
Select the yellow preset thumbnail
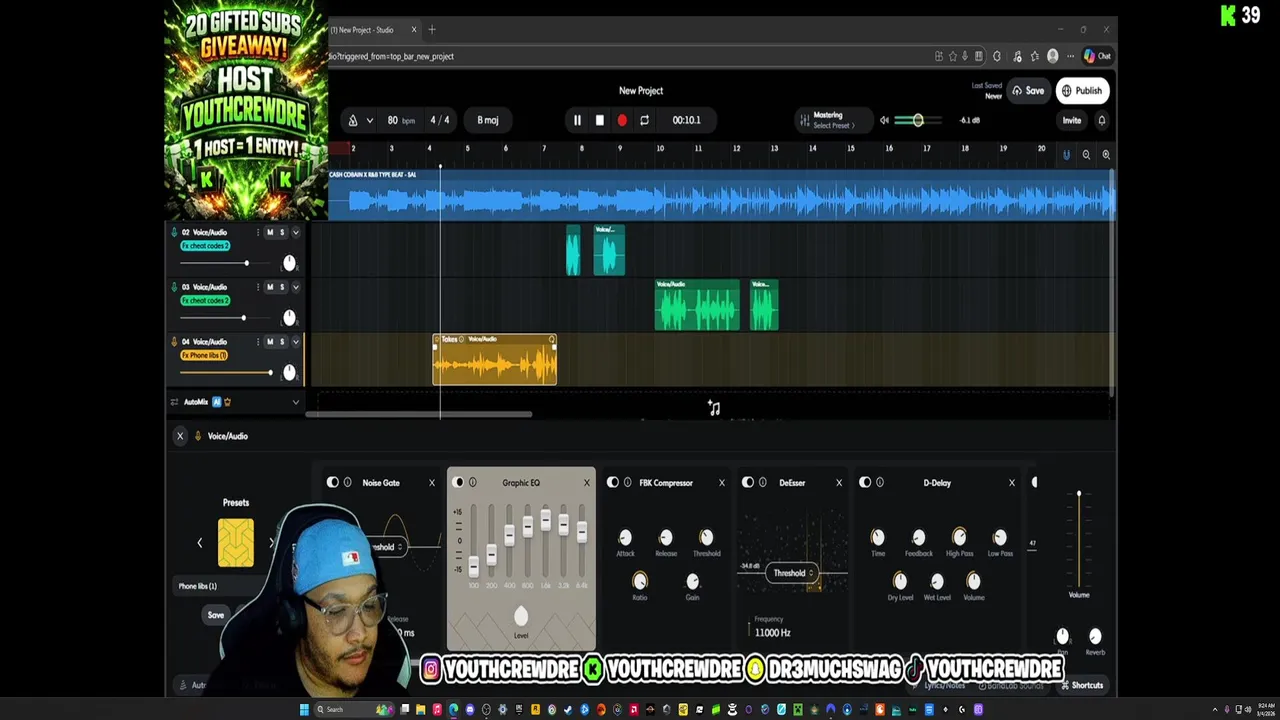coord(236,543)
